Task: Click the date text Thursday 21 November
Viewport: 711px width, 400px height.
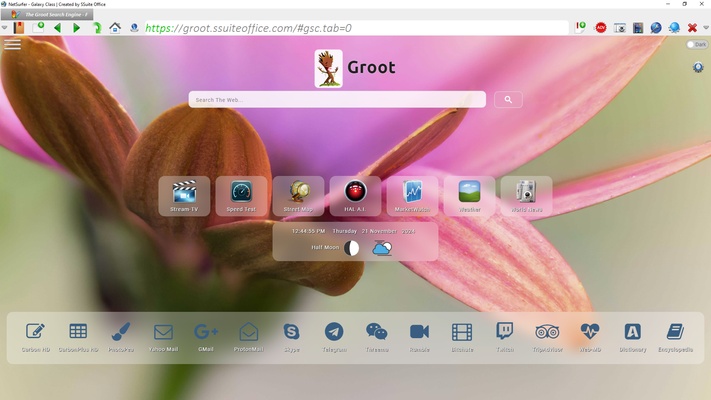Action: point(365,231)
